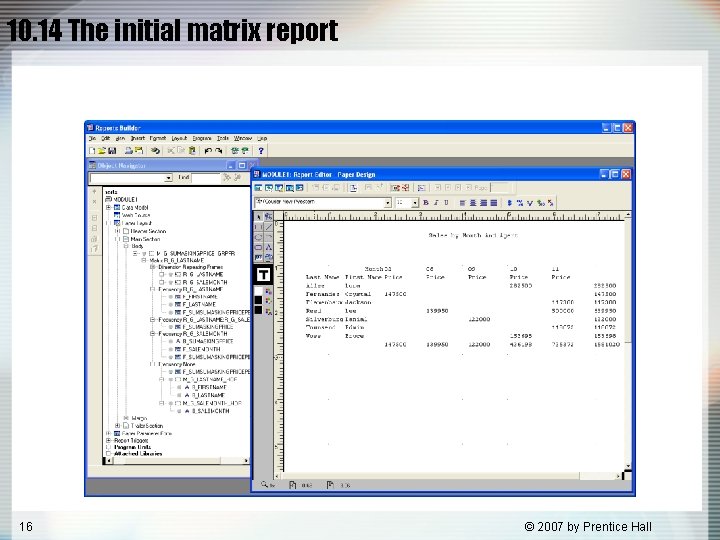Select Attached Libraries in the tree
The width and height of the screenshot is (720, 540).
tap(138, 454)
